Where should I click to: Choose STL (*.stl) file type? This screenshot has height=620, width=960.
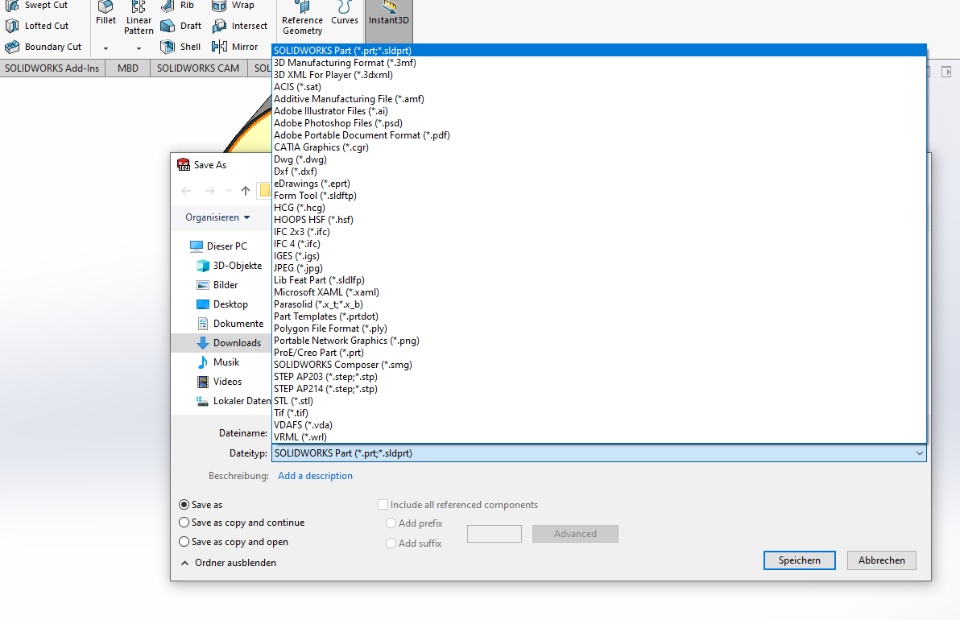pyautogui.click(x=599, y=401)
